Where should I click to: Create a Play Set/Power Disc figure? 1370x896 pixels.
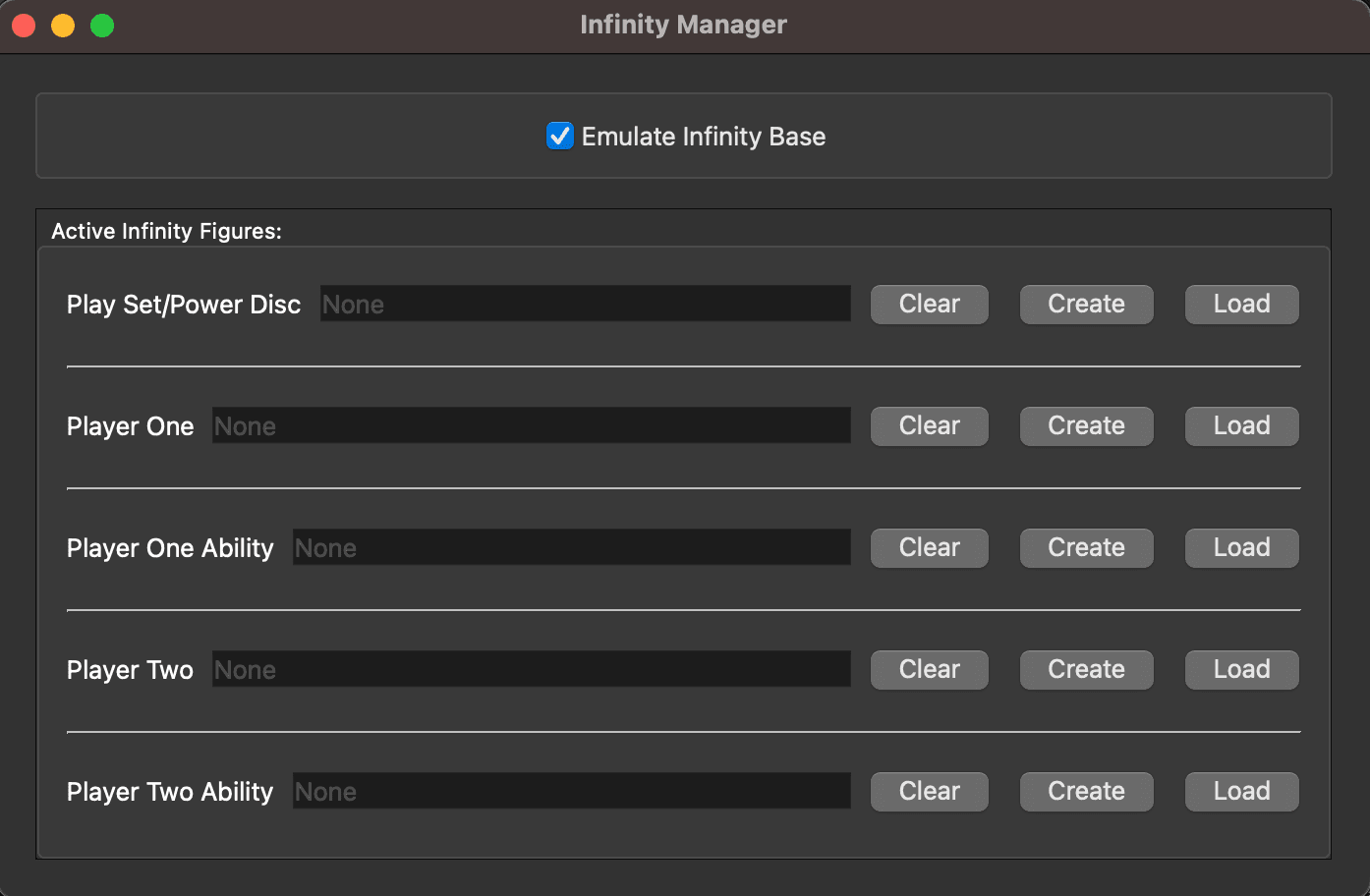[x=1087, y=305]
